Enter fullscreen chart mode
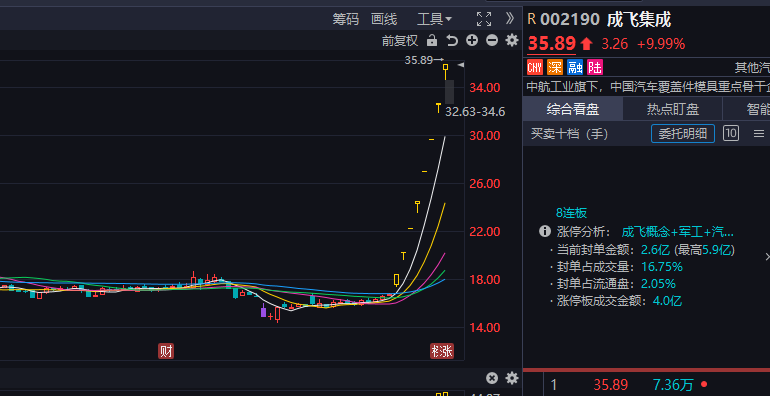This screenshot has height=396, width=770. (484, 19)
